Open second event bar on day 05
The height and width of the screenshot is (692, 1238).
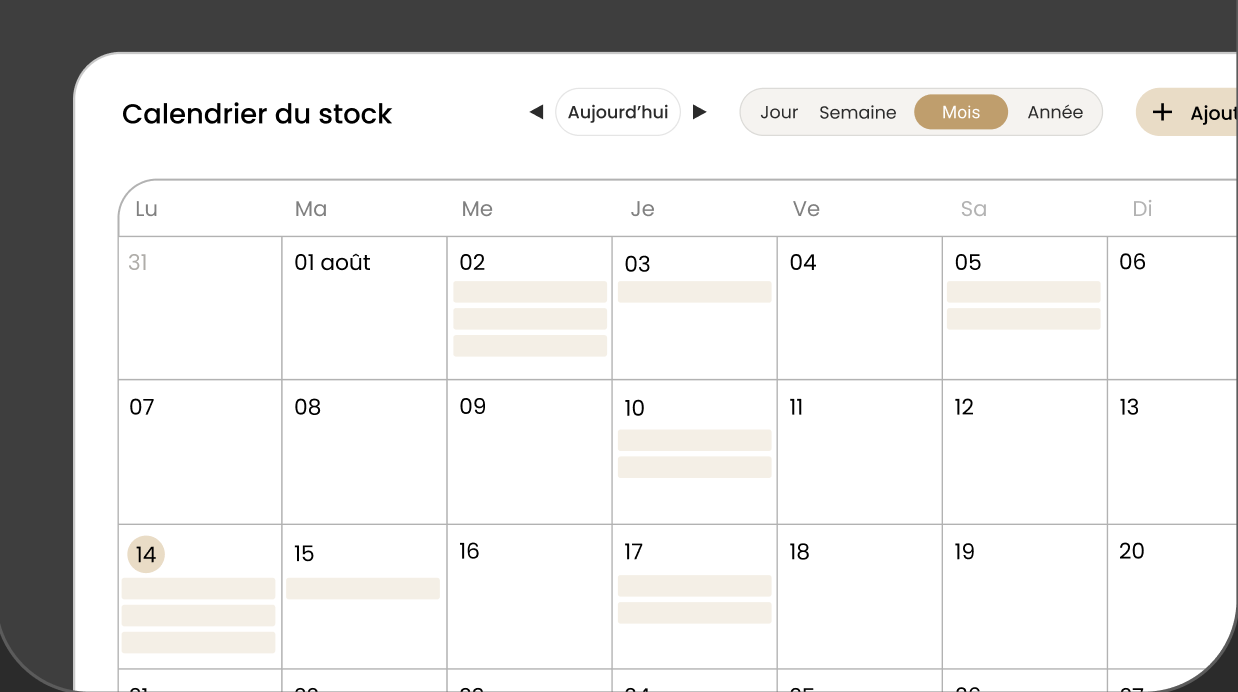pos(1023,319)
